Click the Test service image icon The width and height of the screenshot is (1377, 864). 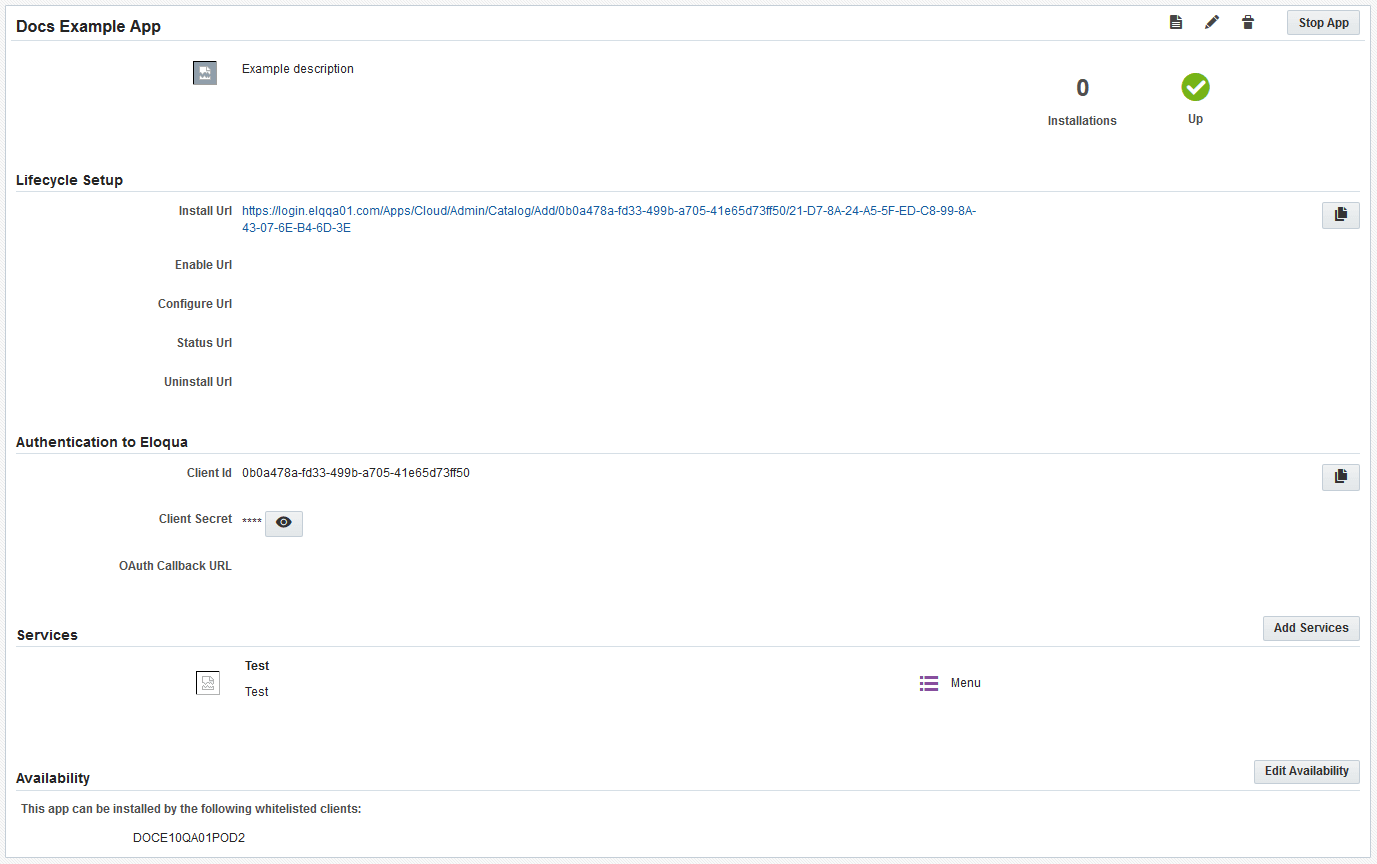(208, 683)
